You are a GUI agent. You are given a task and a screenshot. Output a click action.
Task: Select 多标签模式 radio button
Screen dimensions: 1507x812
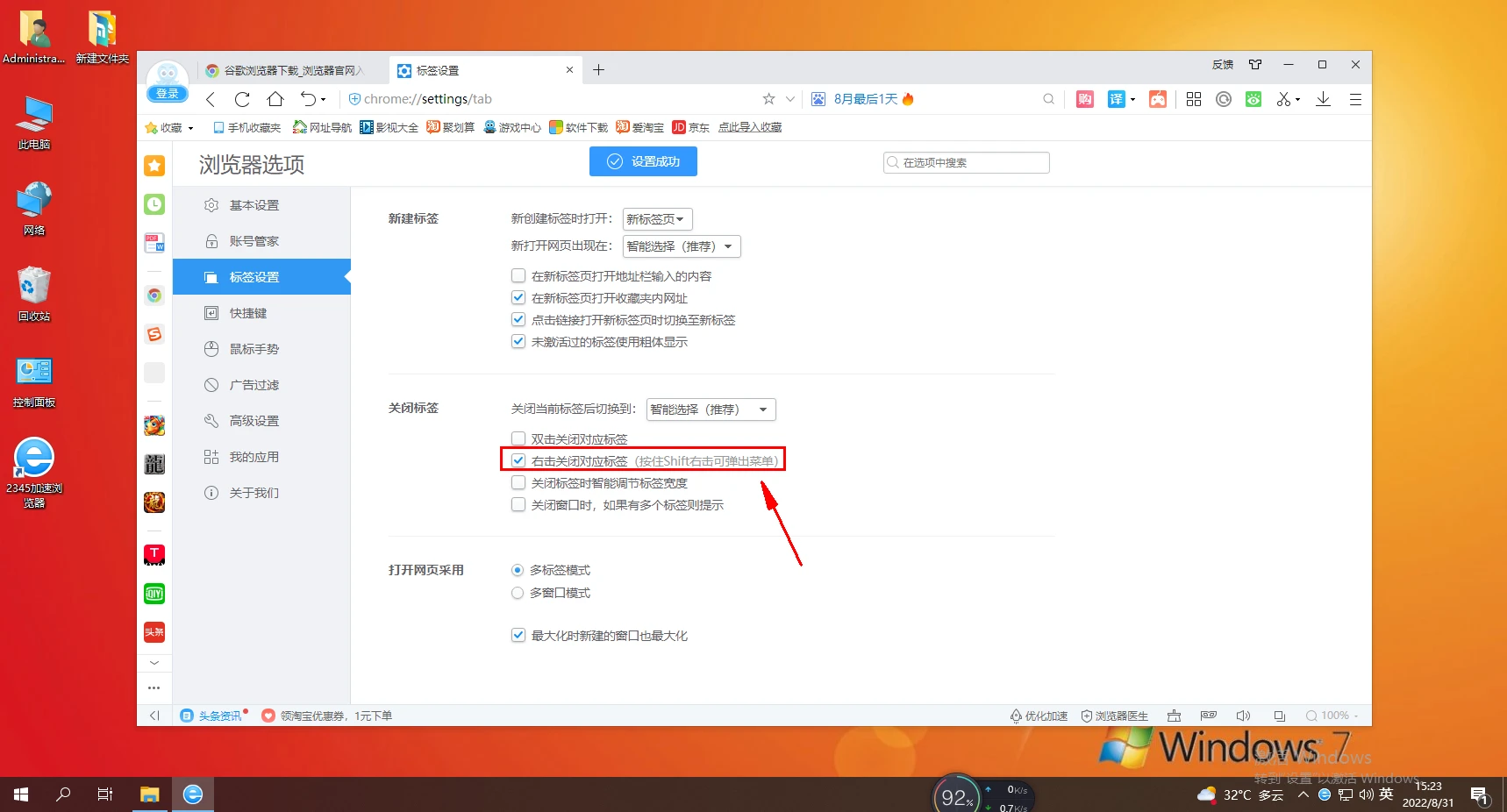click(518, 570)
